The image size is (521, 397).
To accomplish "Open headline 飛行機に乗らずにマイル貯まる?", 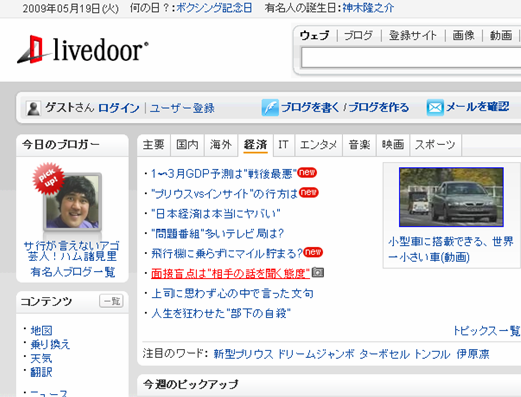I will [227, 254].
